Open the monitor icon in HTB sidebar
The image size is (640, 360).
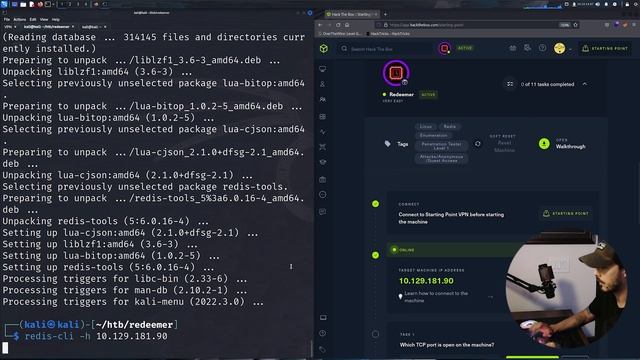pyautogui.click(x=322, y=69)
